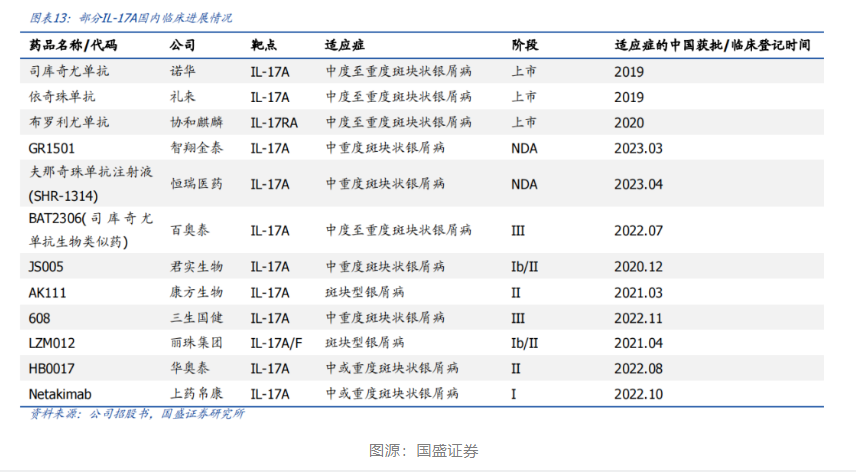Click target value IL-17A/F

coord(276,344)
